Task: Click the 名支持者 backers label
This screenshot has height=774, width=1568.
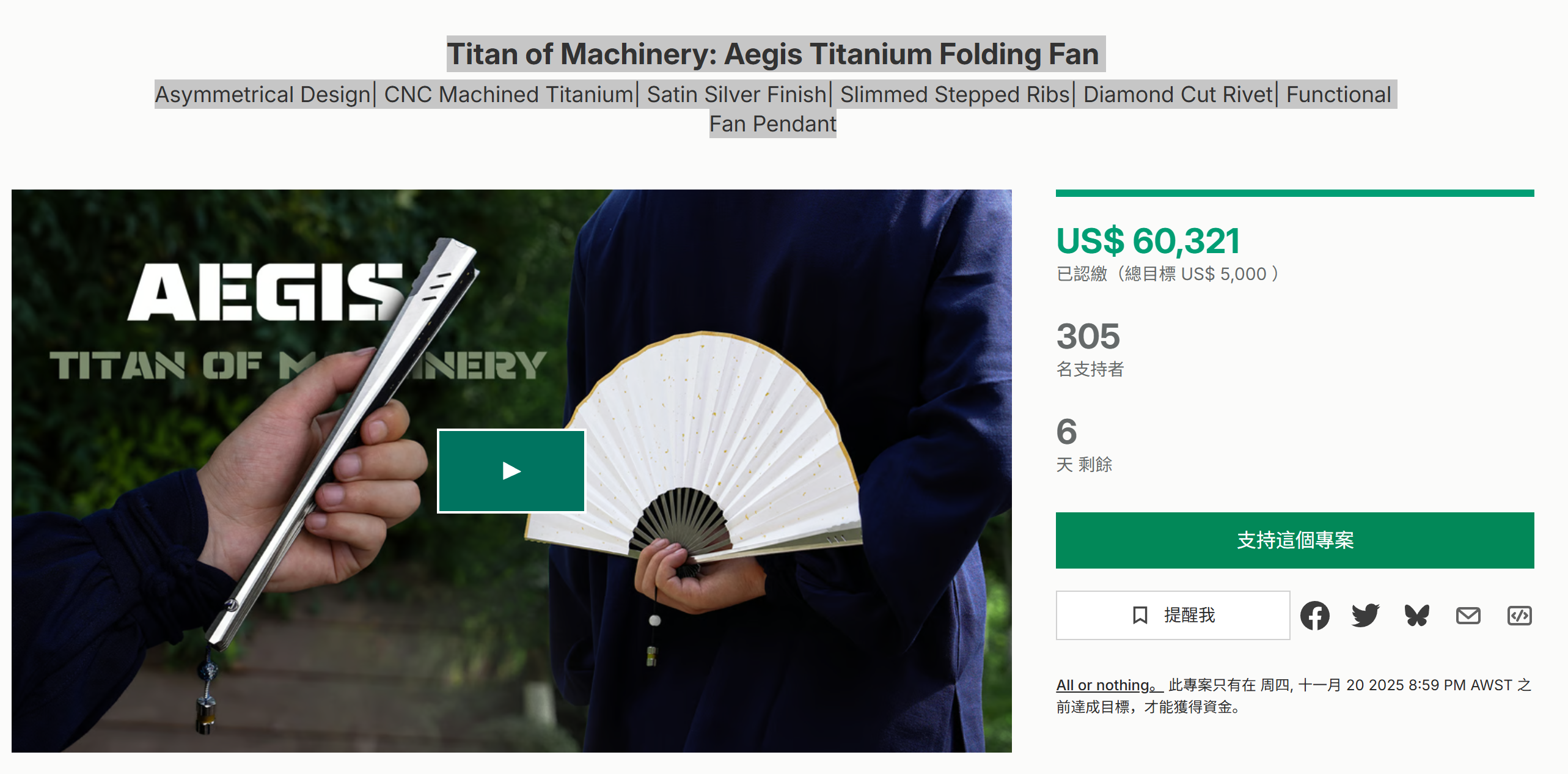Action: pyautogui.click(x=1090, y=369)
